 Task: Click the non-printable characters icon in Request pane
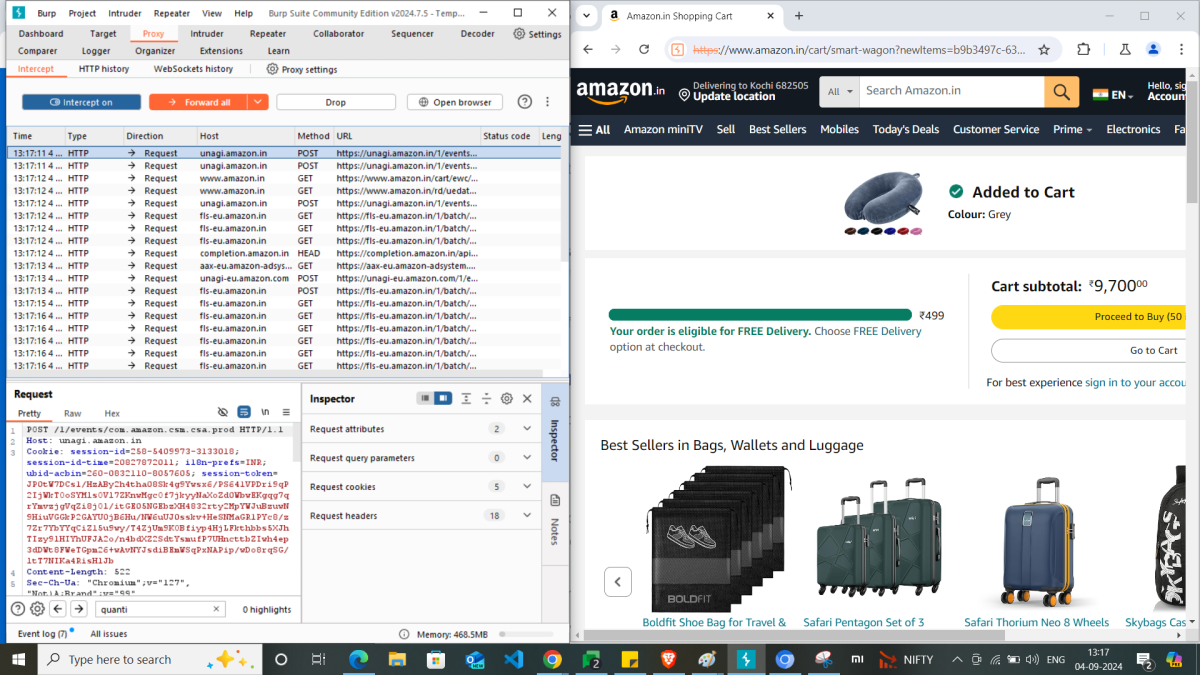coord(265,412)
